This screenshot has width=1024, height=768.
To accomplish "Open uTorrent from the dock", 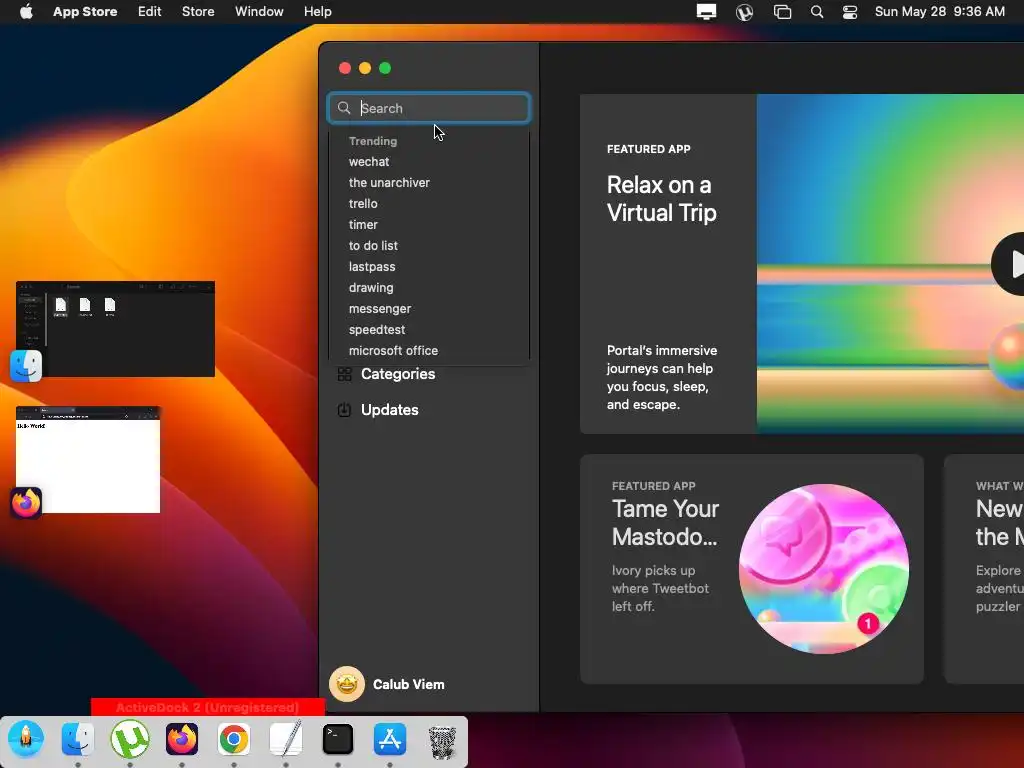I will [130, 739].
